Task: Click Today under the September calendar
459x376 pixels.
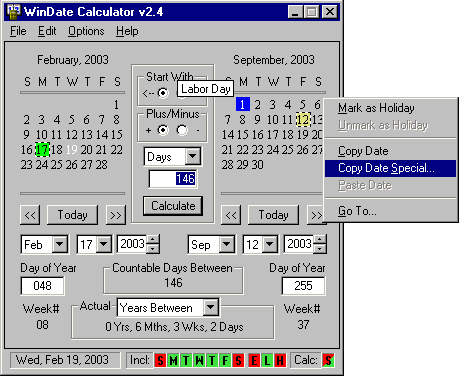Action: (273, 215)
